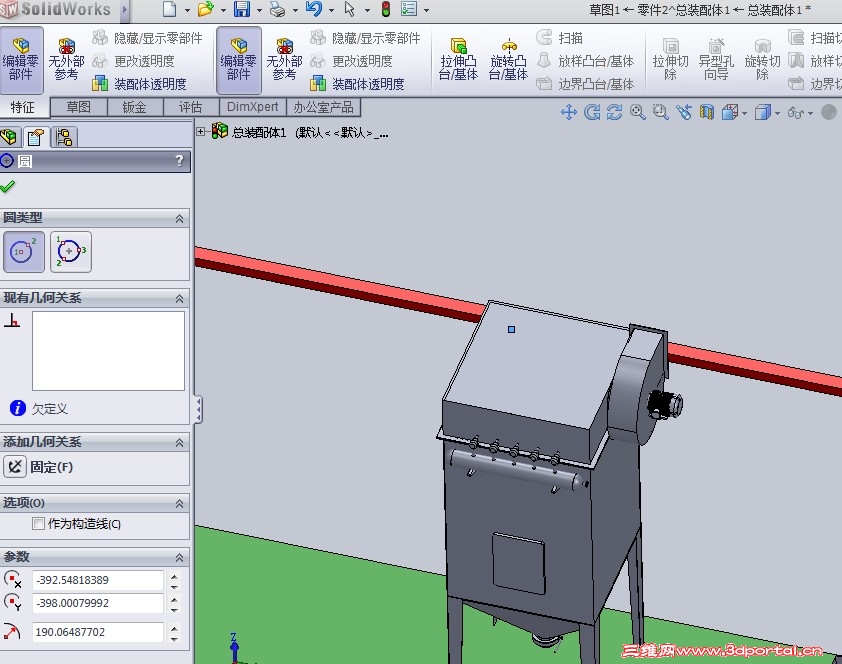Click the zoom to area magnifier
Image resolution: width=842 pixels, height=664 pixels.
[660, 112]
